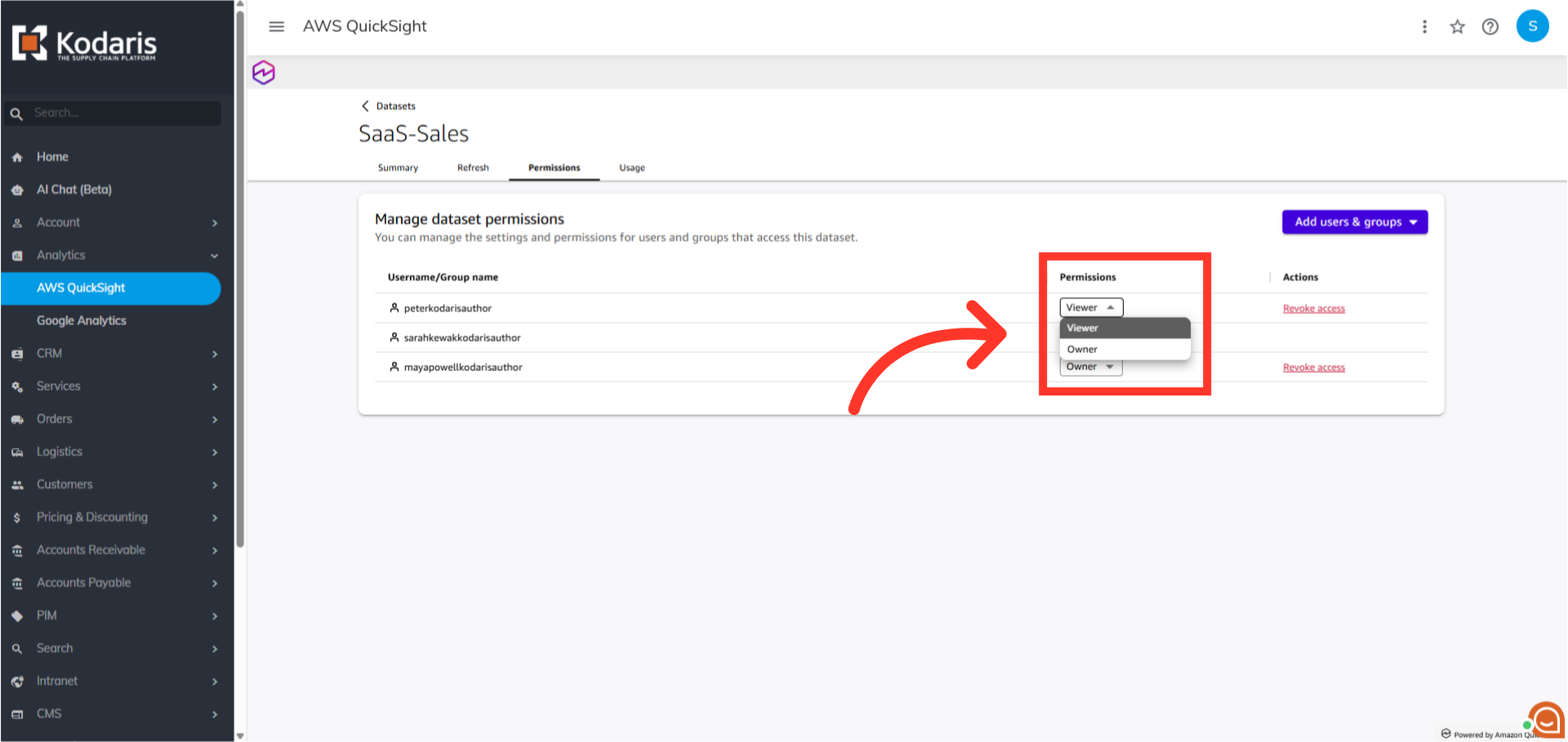This screenshot has height=742, width=1568.
Task: Select the Permissions tab
Action: [x=555, y=168]
